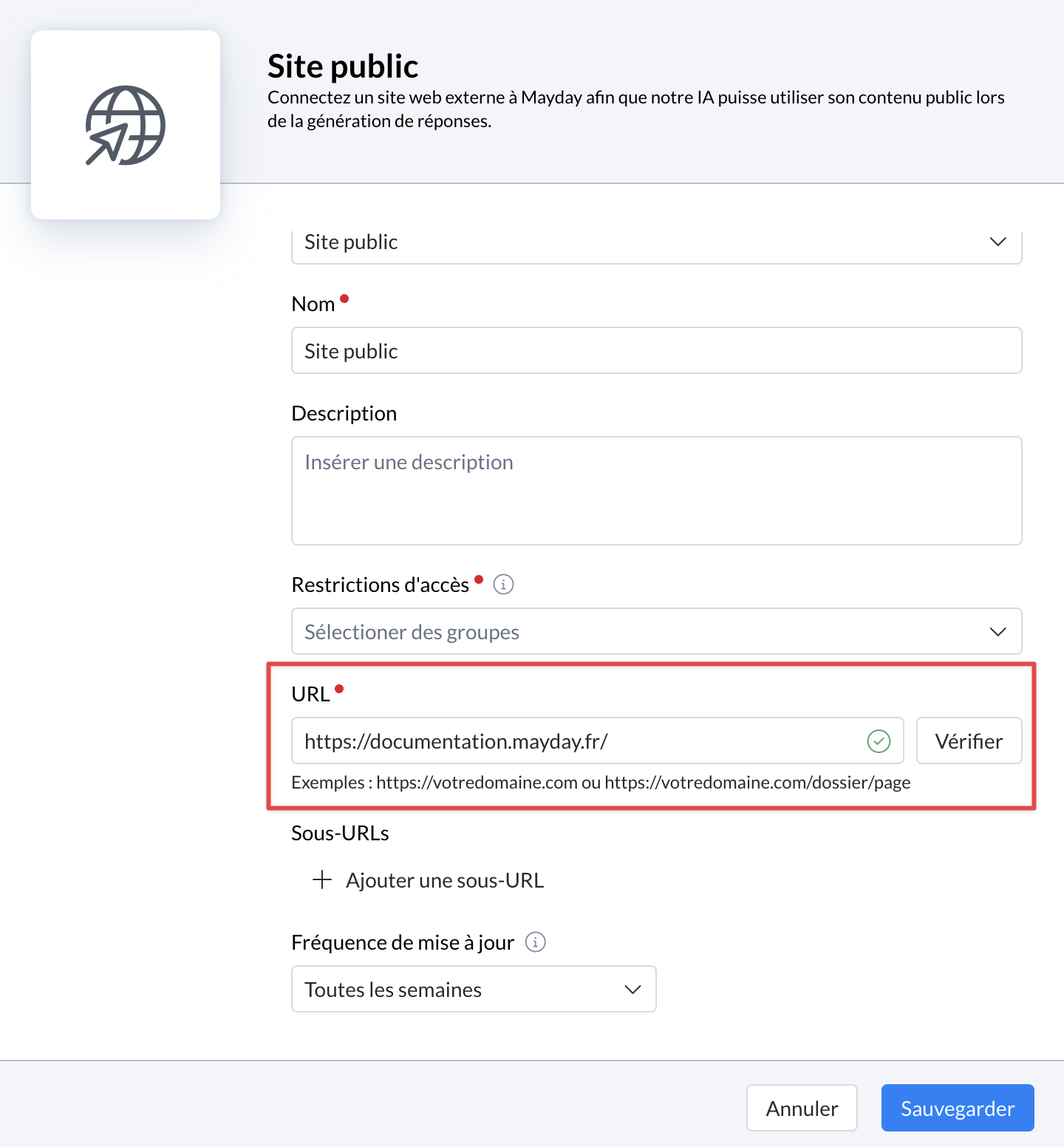Focus the Nom input field
This screenshot has height=1147, width=1064.
(x=656, y=351)
